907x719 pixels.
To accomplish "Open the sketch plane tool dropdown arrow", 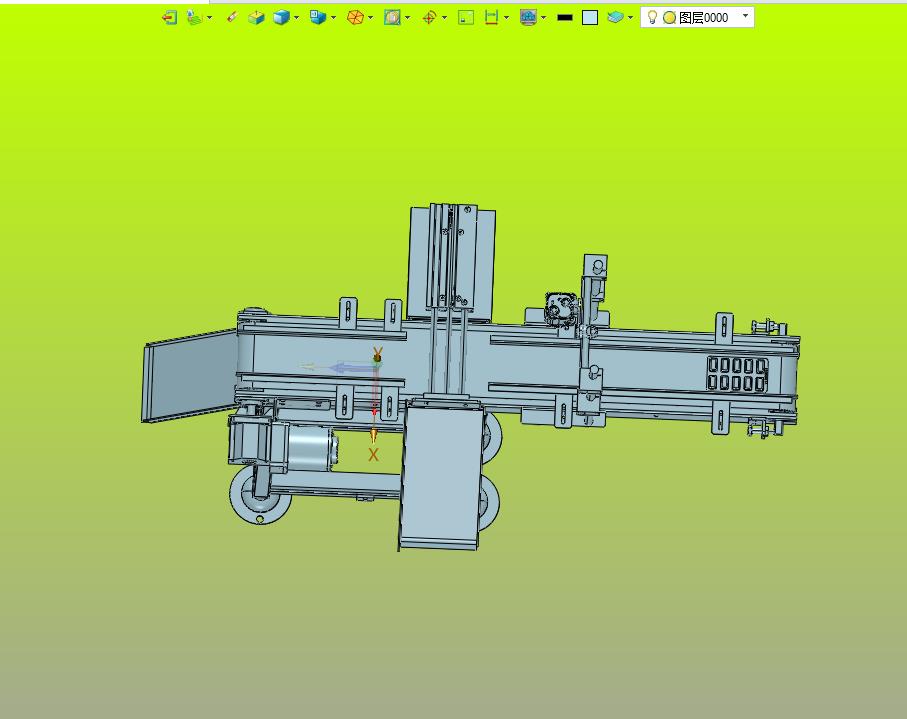I will [209, 18].
